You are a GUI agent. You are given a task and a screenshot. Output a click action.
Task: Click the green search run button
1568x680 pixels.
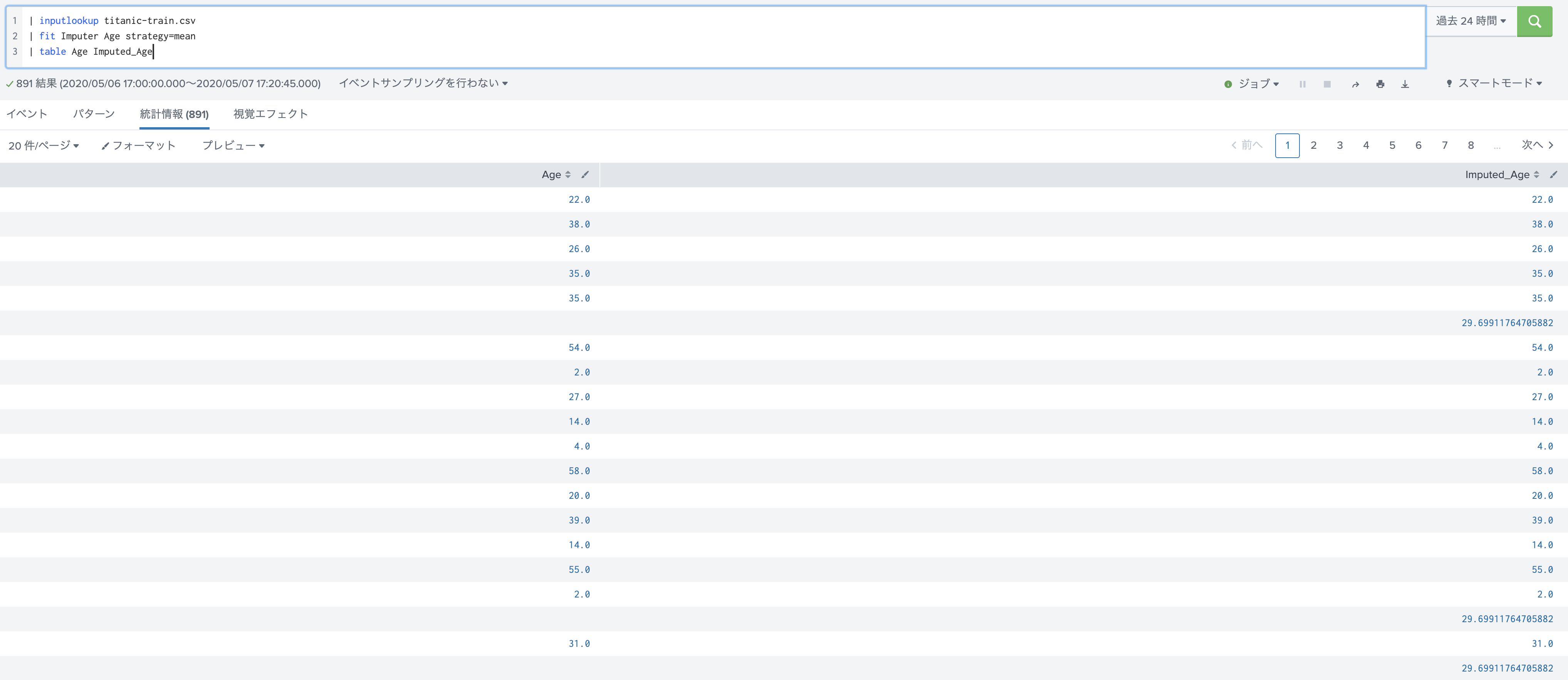[x=1534, y=21]
